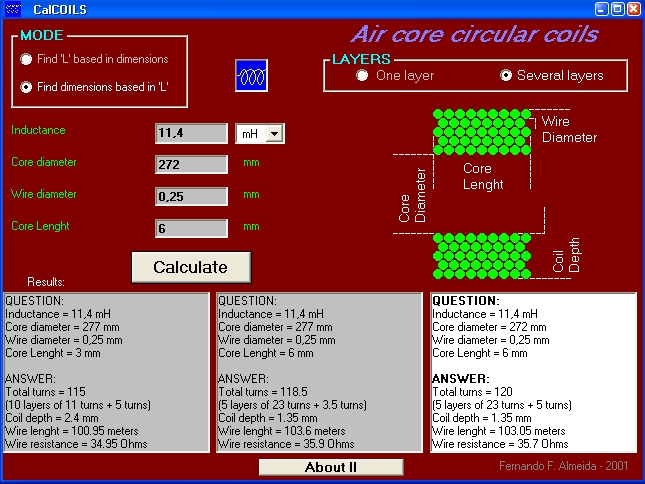
Task: Click the "Air core circular coils" heading
Action: pyautogui.click(x=475, y=34)
